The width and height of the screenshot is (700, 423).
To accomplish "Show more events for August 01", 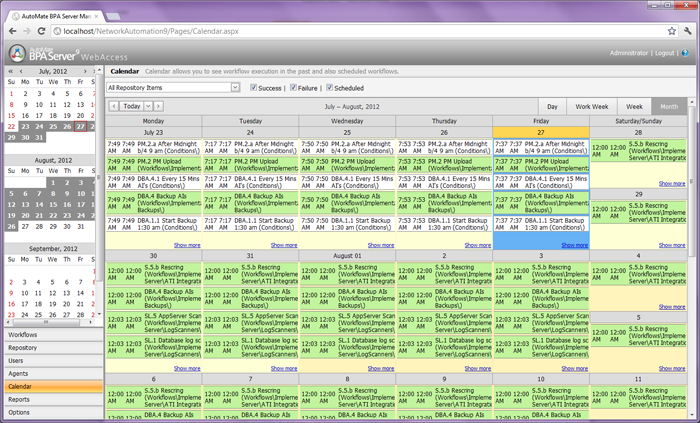I will tap(381, 369).
